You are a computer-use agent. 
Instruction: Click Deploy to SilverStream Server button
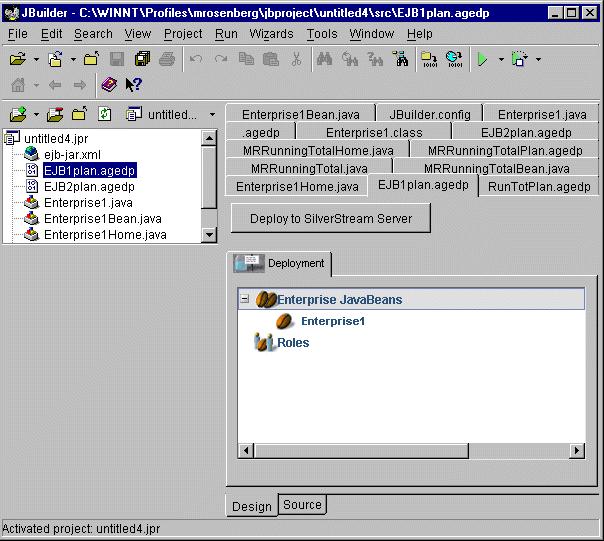(x=331, y=218)
